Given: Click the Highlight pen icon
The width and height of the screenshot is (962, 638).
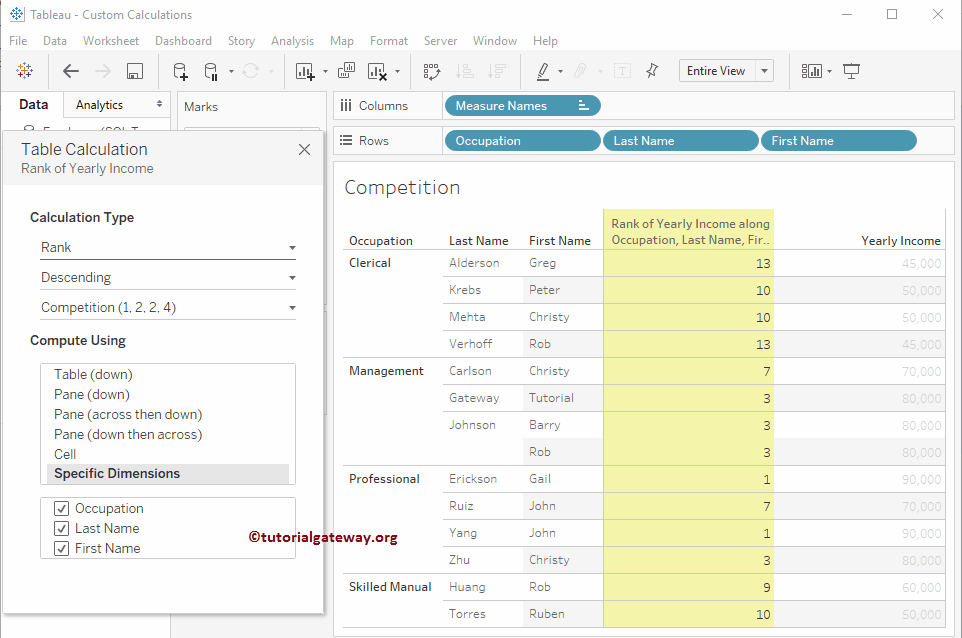Looking at the screenshot, I should pyautogui.click(x=543, y=71).
